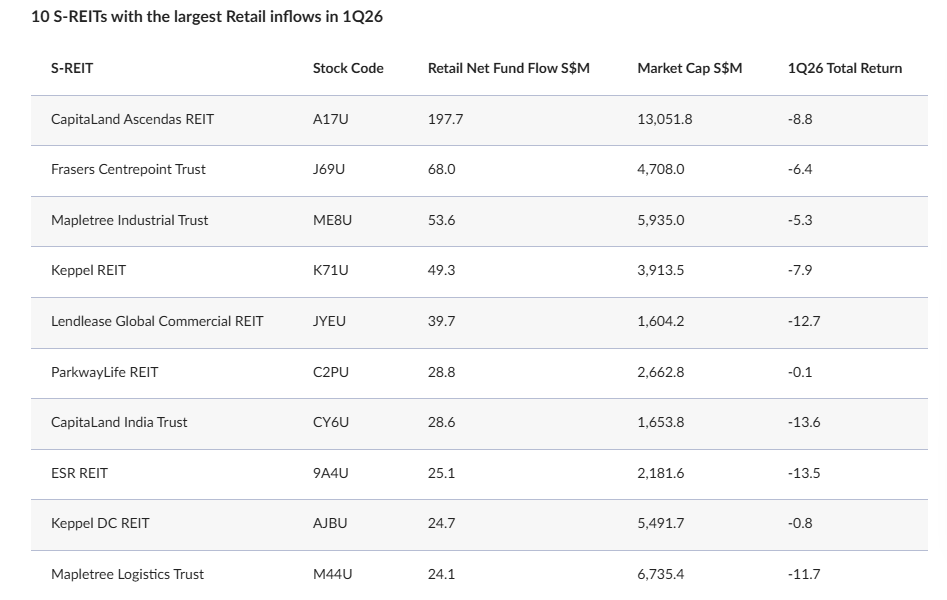Click the 1Q26 Total Return header
This screenshot has height=600, width=947.
click(x=844, y=68)
